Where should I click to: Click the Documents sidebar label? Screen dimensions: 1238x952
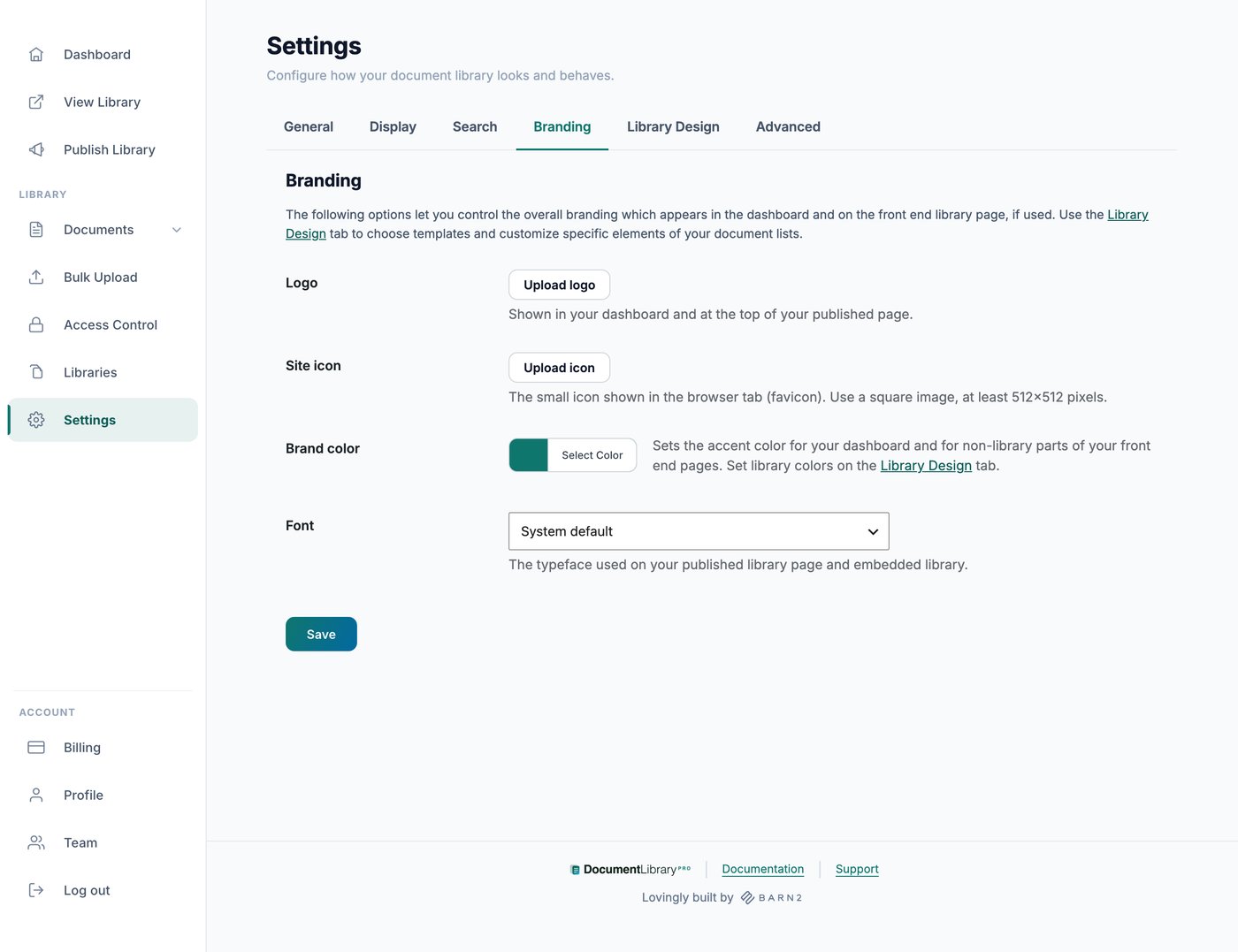pos(98,230)
